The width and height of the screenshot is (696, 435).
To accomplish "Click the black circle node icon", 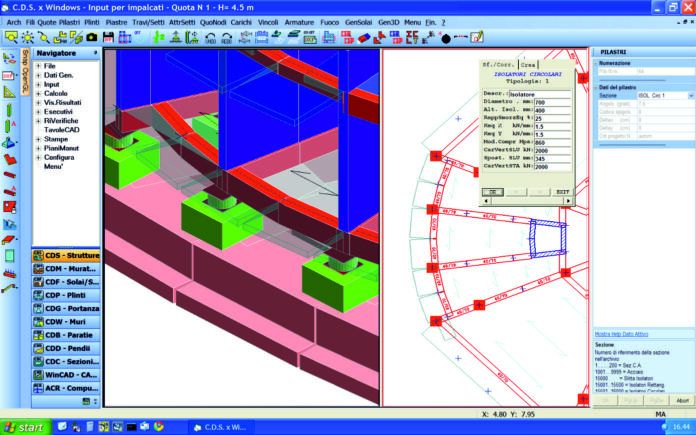I will (x=447, y=37).
